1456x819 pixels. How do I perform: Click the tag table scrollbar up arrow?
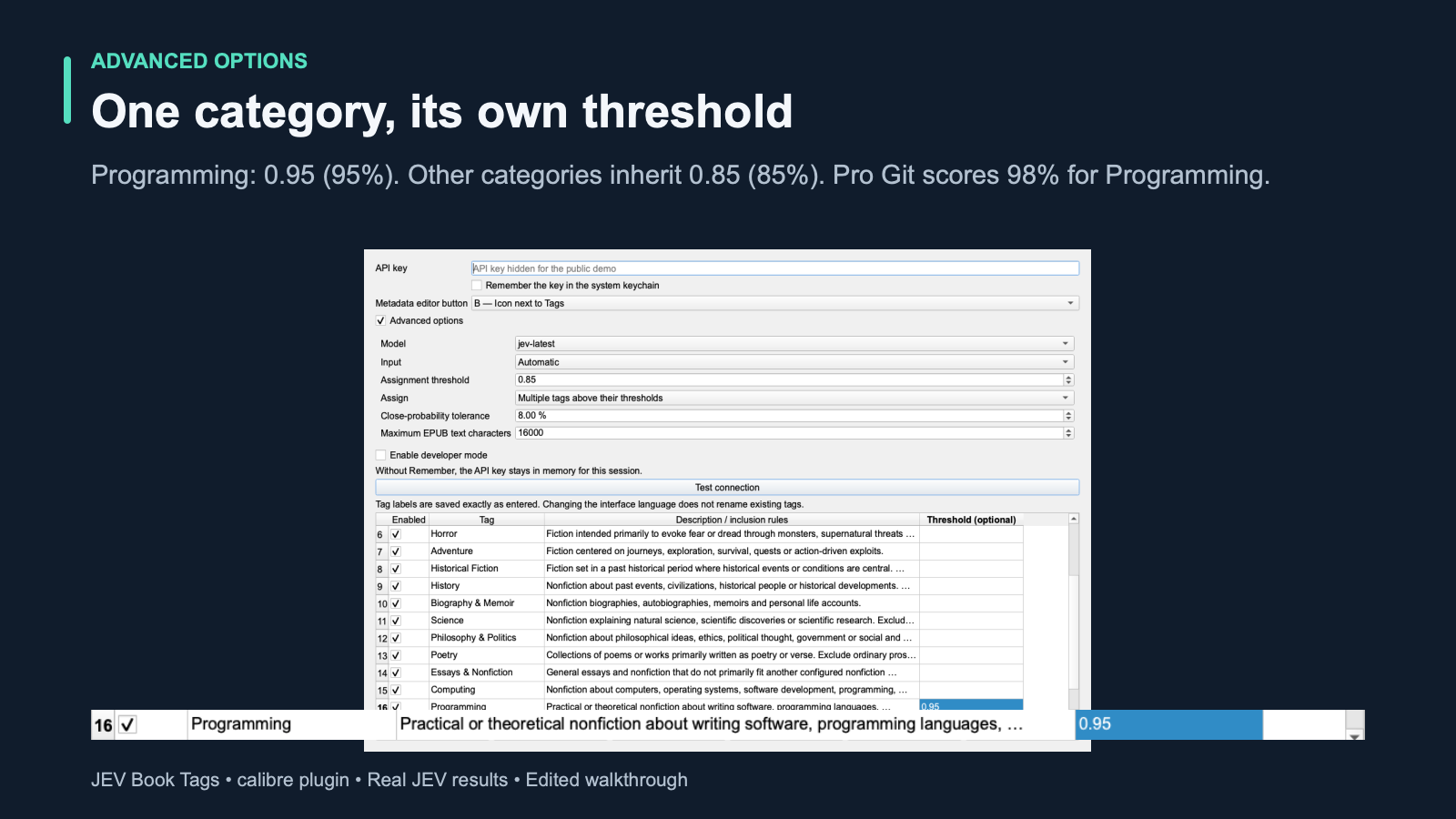coord(1074,519)
